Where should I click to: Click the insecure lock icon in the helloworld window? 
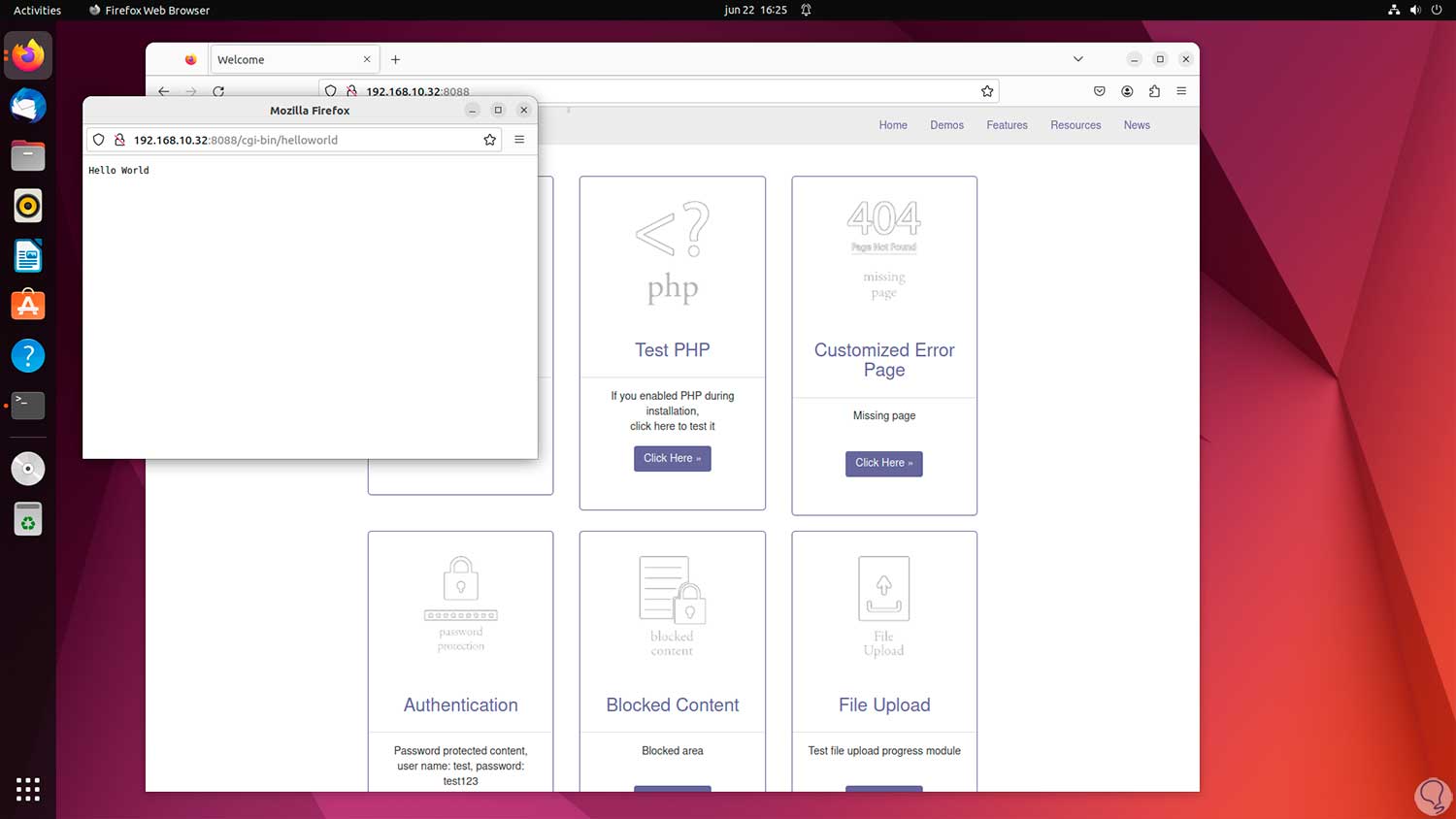[120, 140]
